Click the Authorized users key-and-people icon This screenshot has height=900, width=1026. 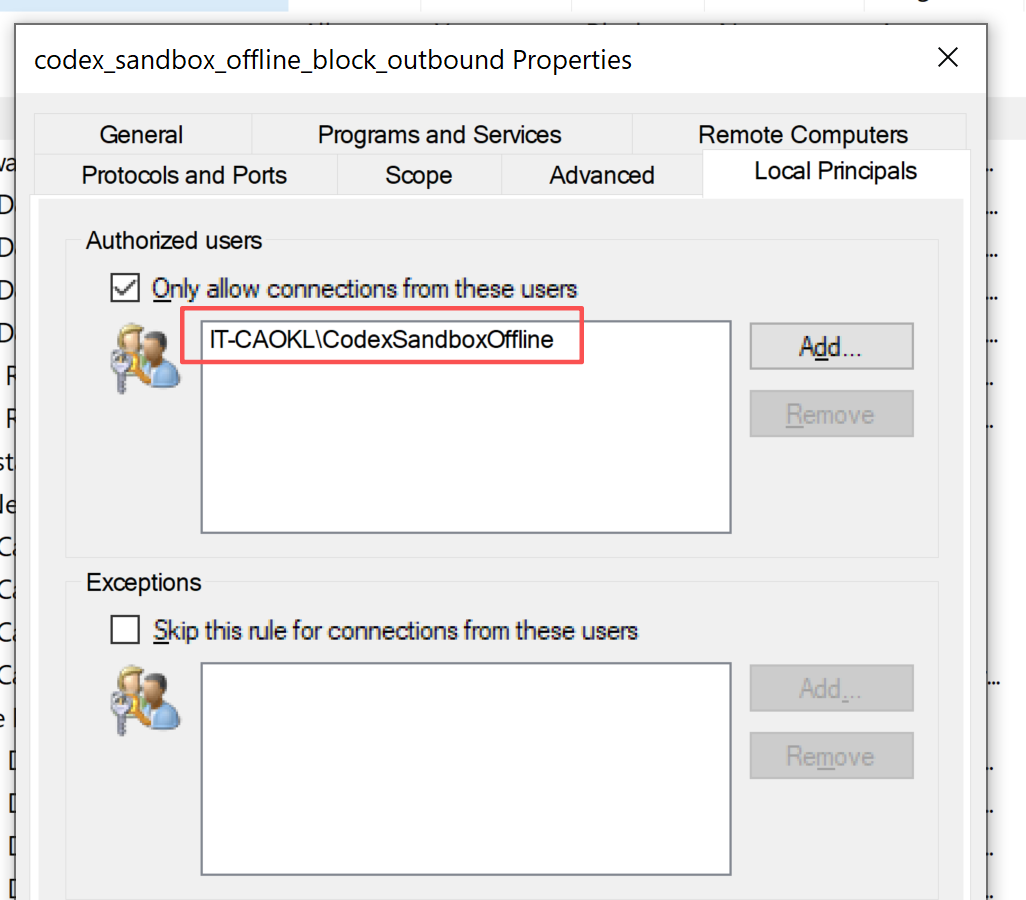145,358
